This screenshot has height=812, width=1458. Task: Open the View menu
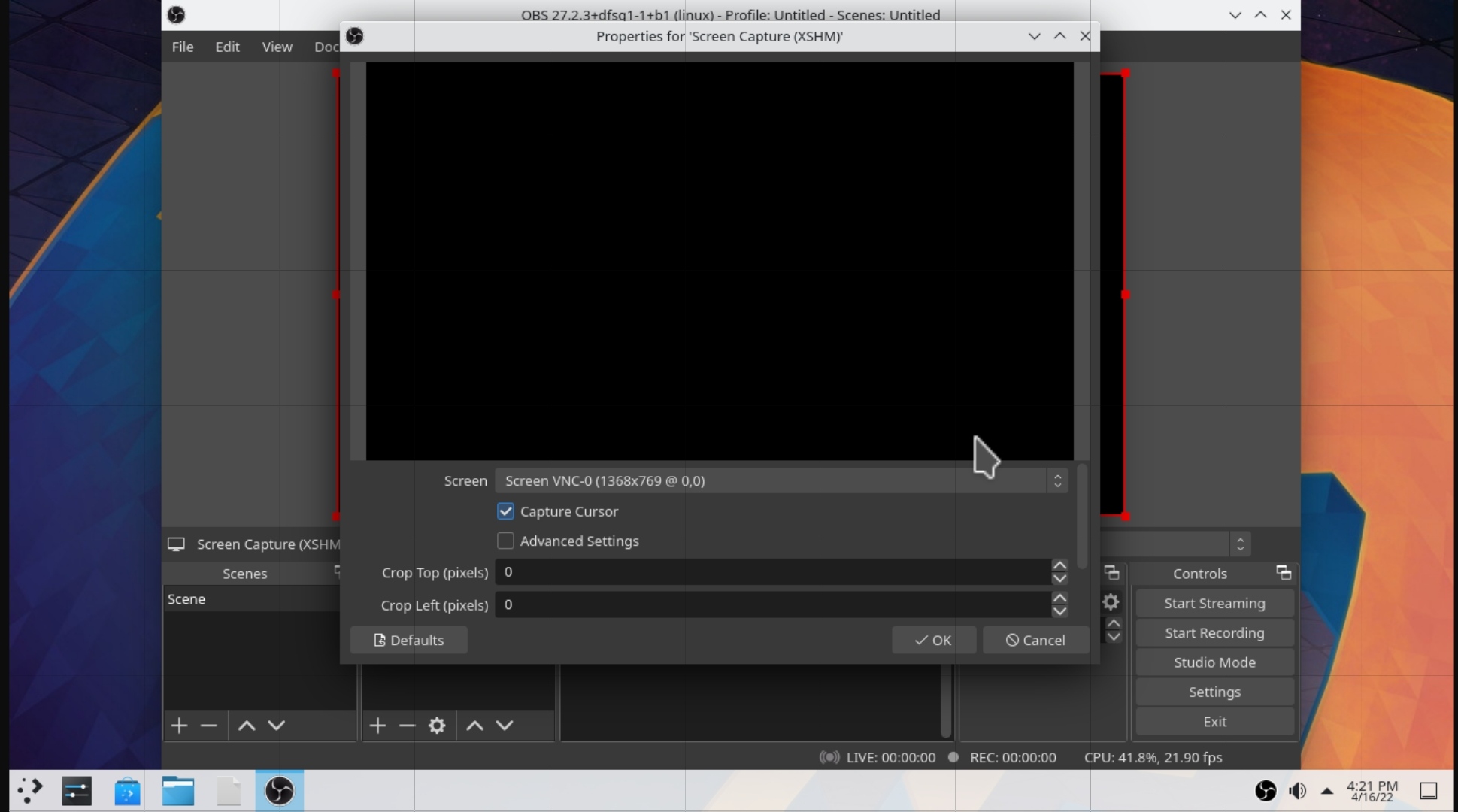[277, 46]
